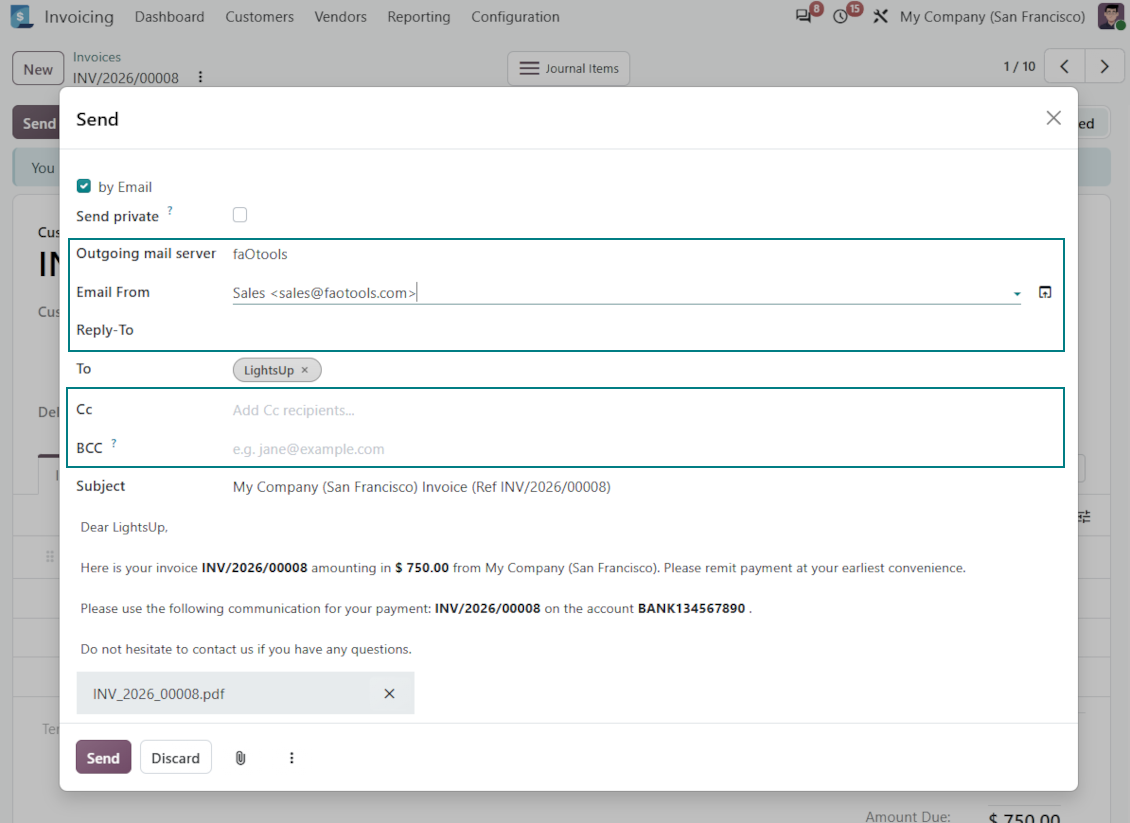Attach a file with the paperclip icon
Screen dimensions: 1130x823
coord(241,757)
